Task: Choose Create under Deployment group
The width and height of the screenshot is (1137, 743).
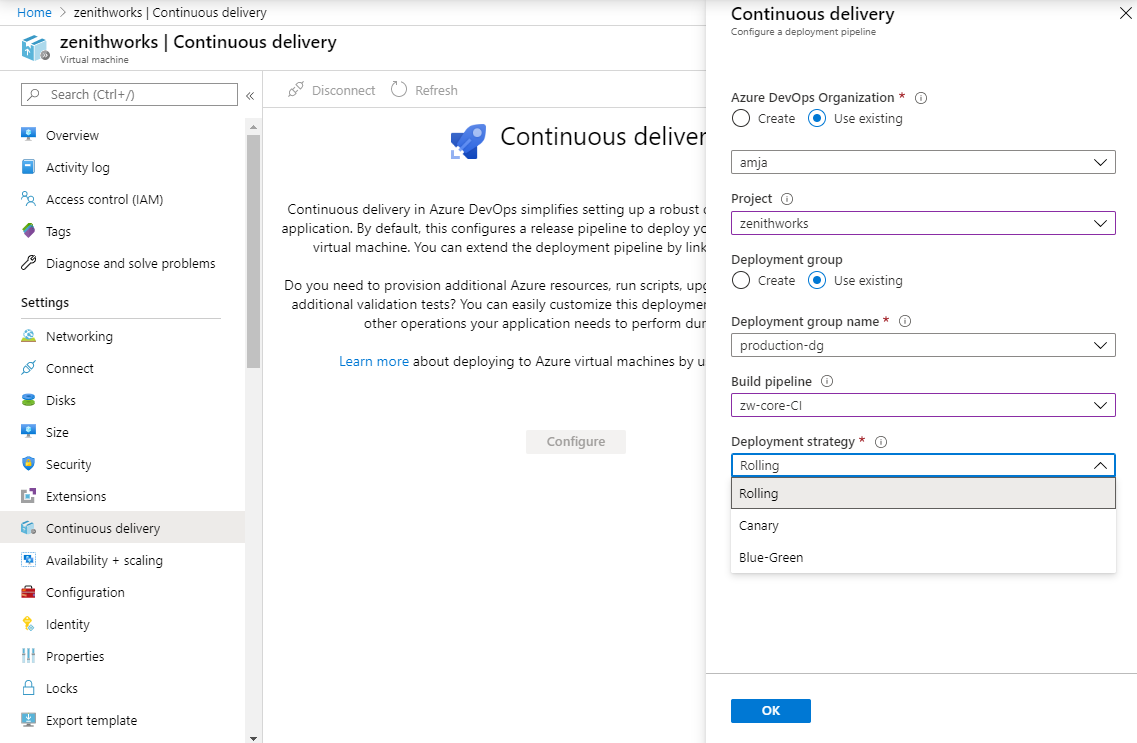Action: point(740,280)
